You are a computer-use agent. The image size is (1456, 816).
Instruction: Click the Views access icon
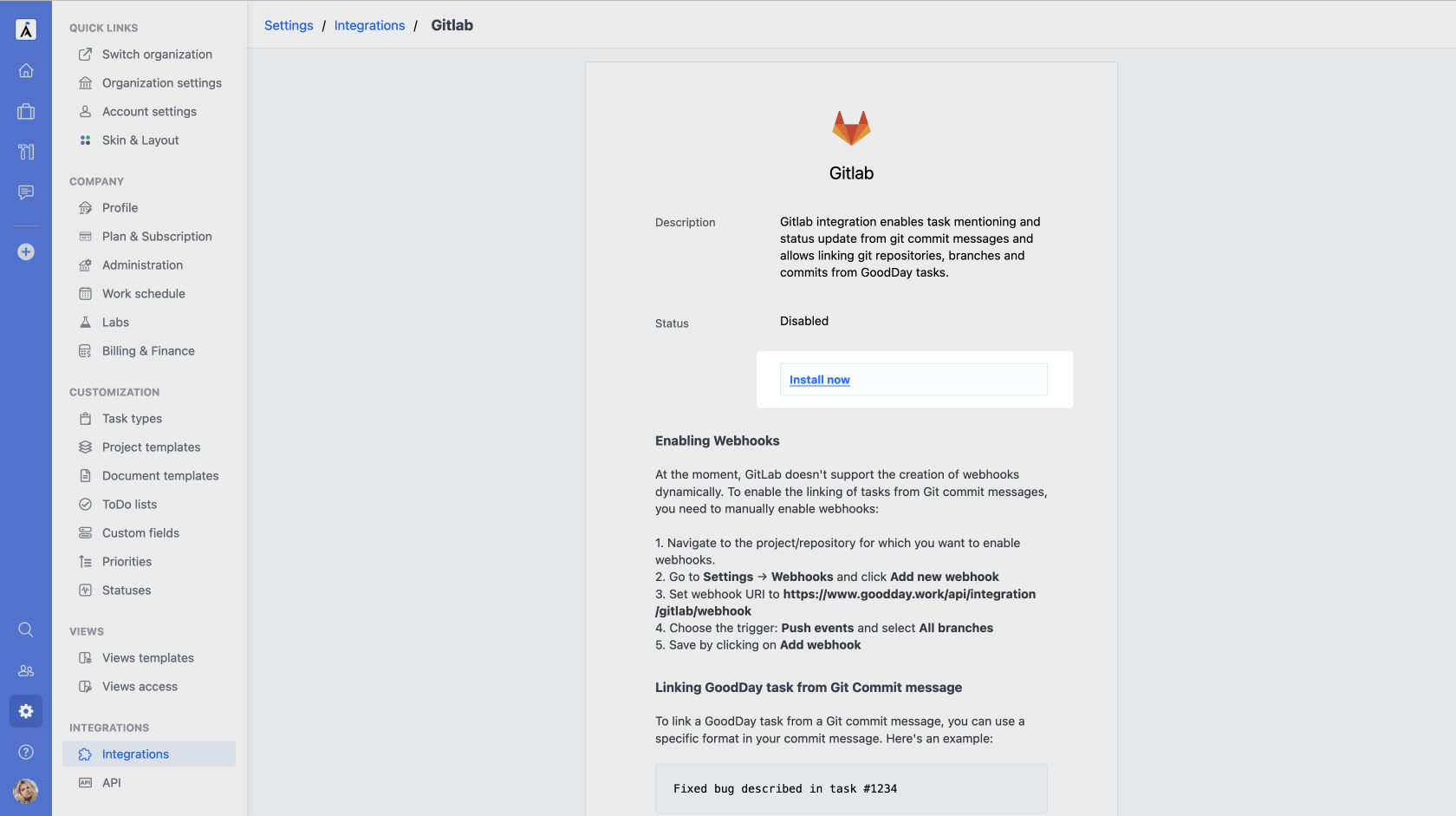(x=85, y=686)
